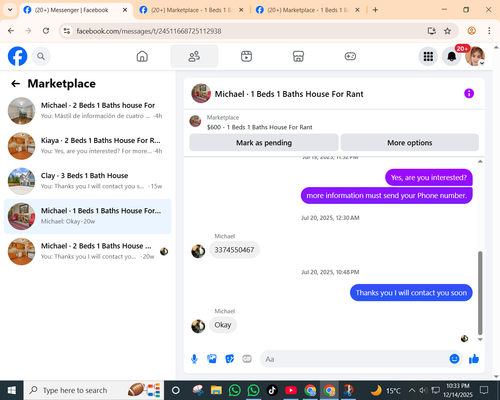This screenshot has width=500, height=400.
Task: Open Chrome three-dot menu
Action: 489,31
